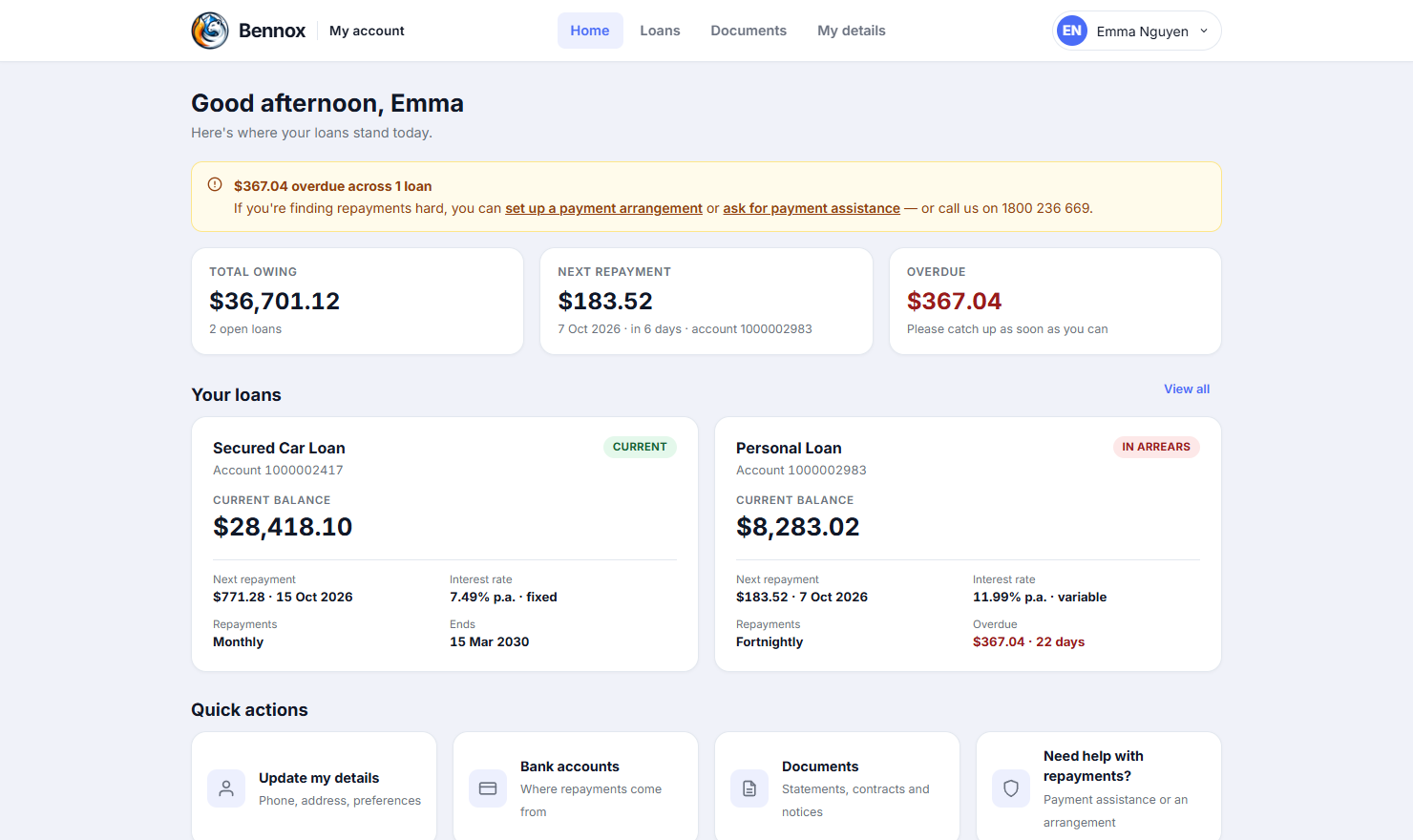Screen dimensions: 1413x840
Task: Click the CURRENT status badge
Action: click(640, 447)
